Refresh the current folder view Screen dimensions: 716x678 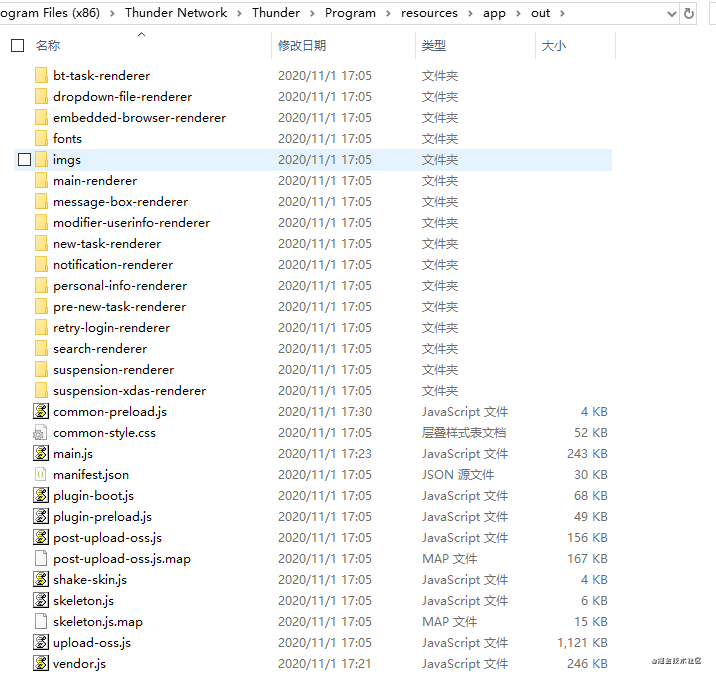tap(689, 14)
